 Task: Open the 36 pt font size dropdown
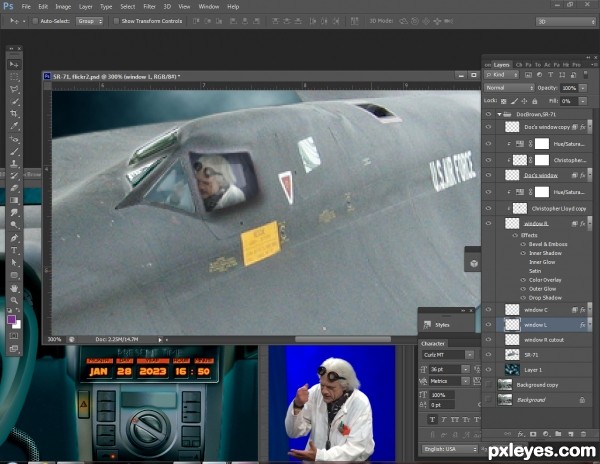pos(465,369)
